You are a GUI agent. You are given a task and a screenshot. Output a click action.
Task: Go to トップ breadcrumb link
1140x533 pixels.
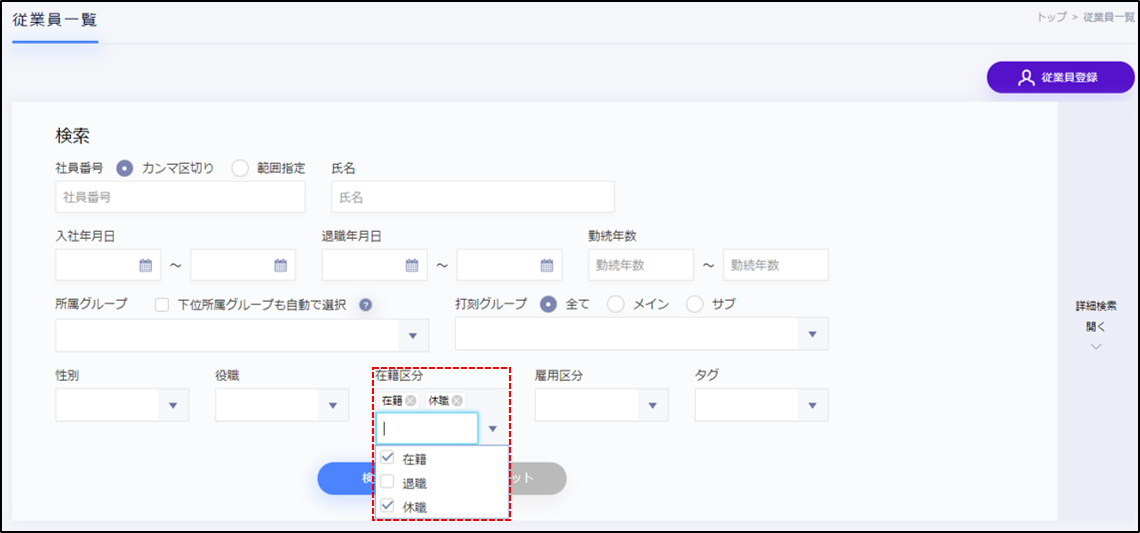1051,18
